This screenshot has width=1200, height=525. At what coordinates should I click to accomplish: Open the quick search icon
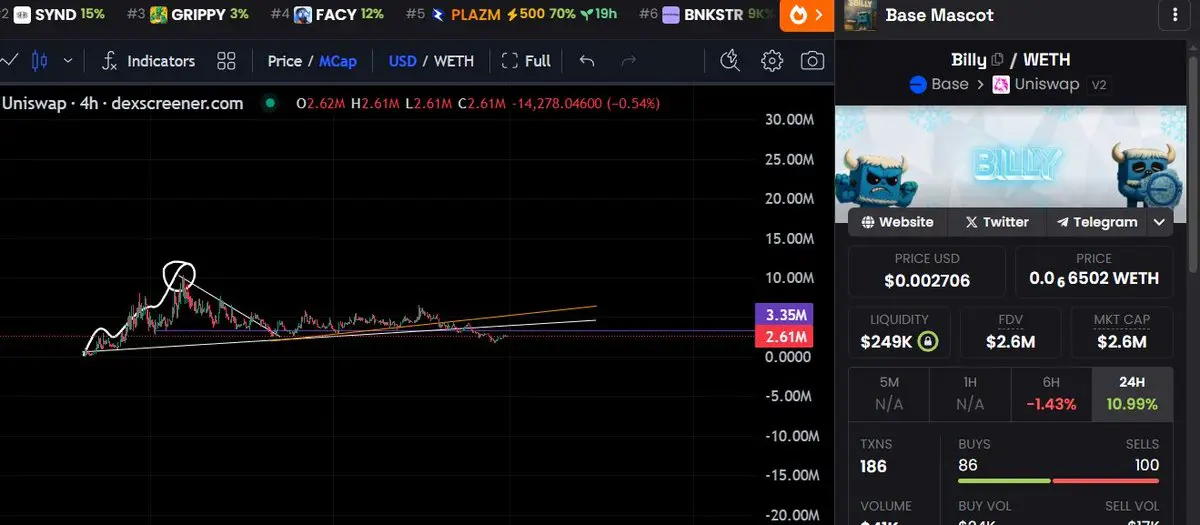730,61
